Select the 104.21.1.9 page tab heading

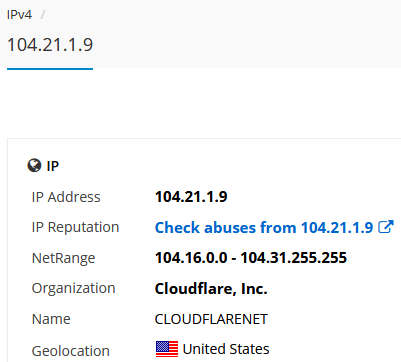click(50, 45)
